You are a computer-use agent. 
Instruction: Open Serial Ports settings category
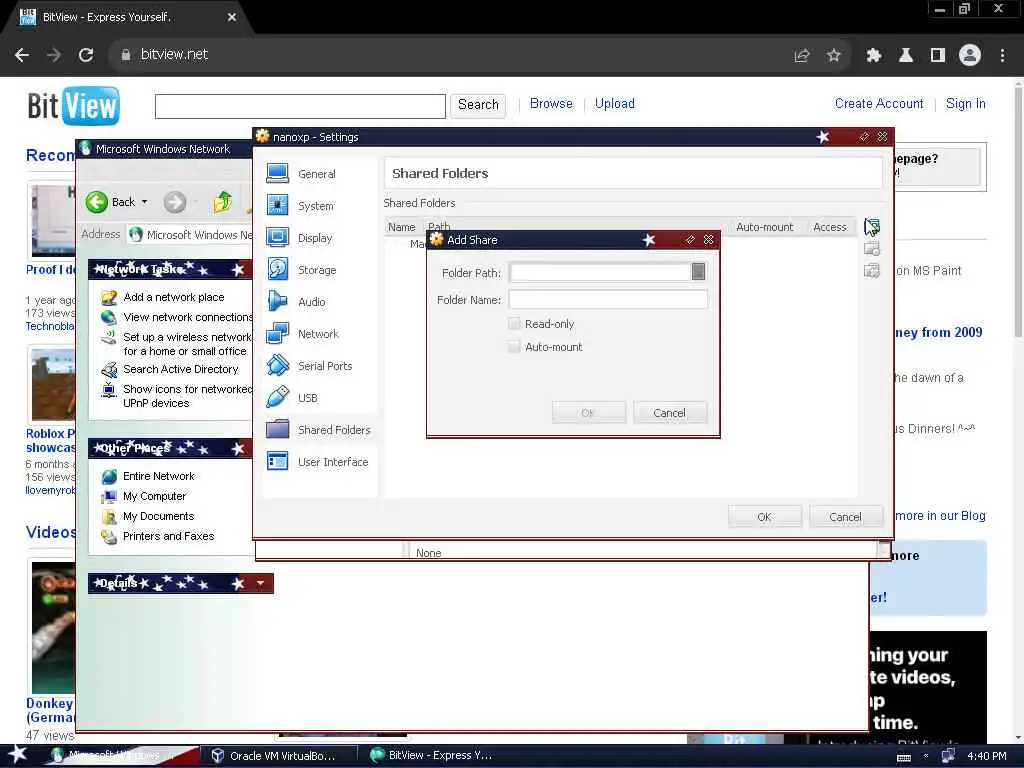point(310,366)
